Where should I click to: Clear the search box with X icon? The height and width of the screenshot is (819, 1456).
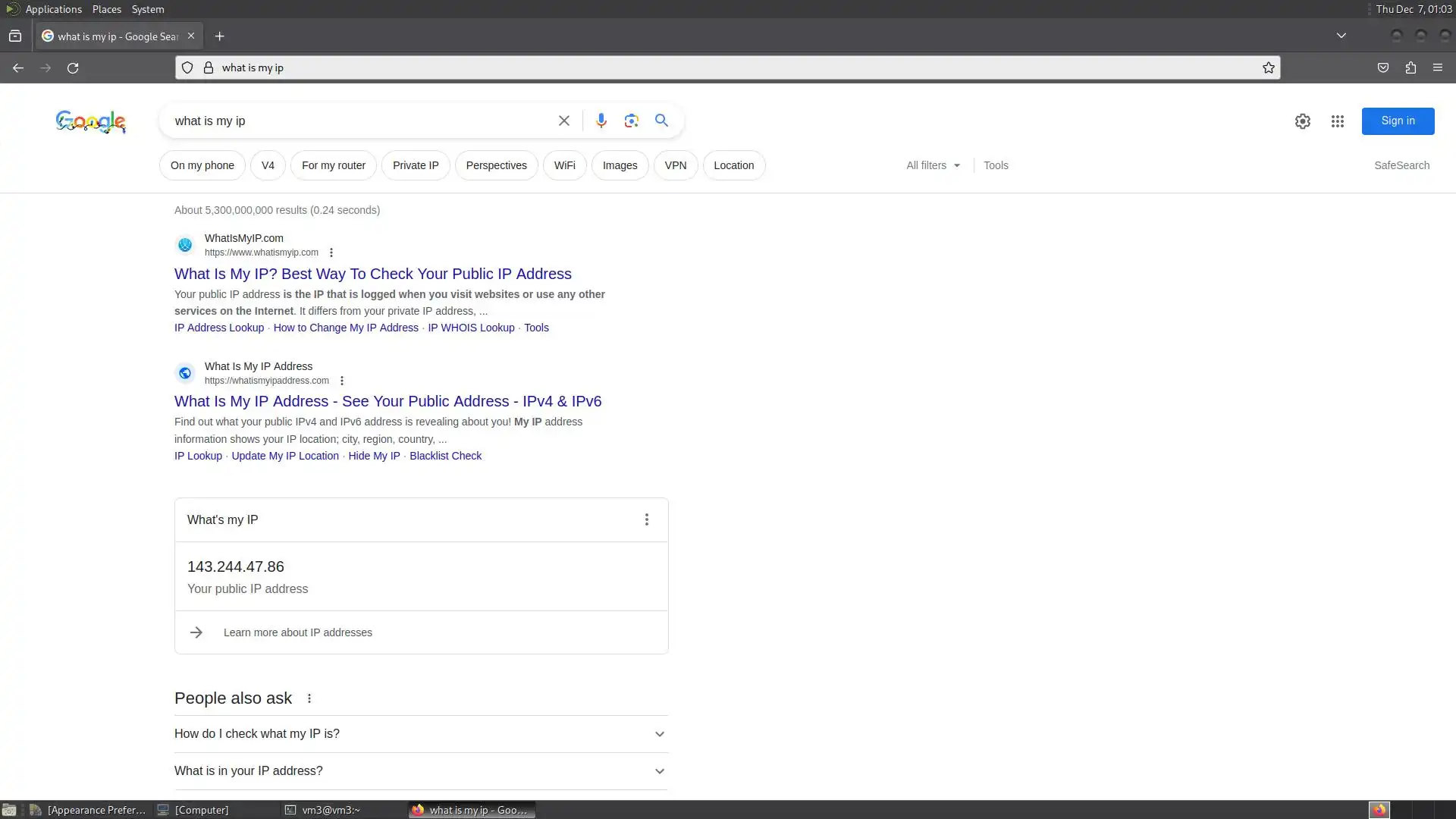pos(563,121)
